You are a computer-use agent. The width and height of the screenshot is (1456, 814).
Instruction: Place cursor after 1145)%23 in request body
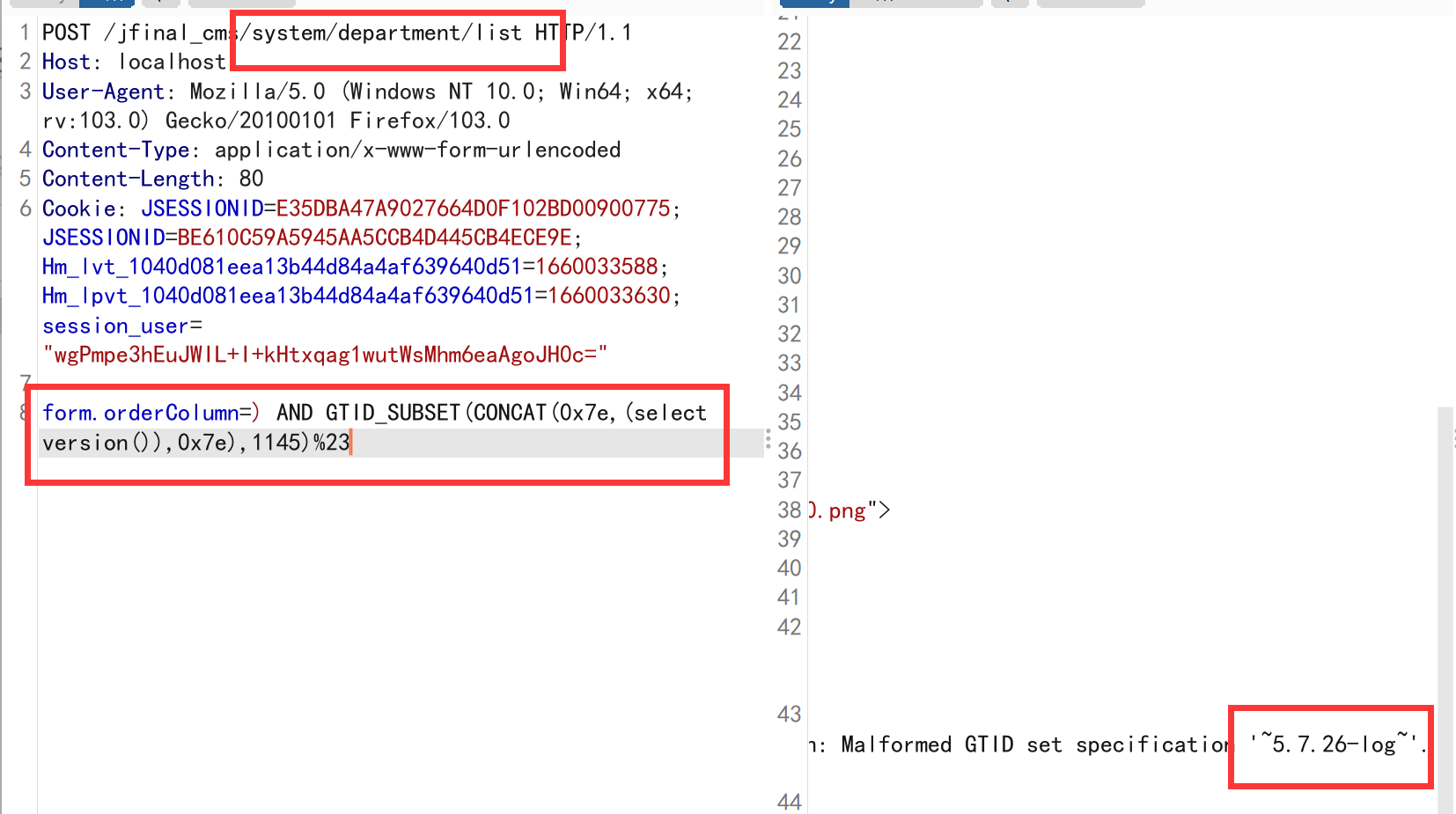(x=351, y=443)
